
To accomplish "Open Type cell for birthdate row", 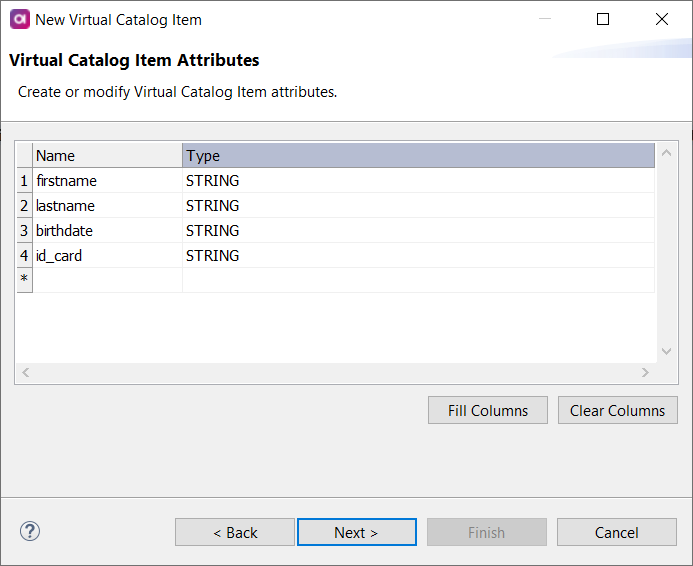I will (x=418, y=231).
